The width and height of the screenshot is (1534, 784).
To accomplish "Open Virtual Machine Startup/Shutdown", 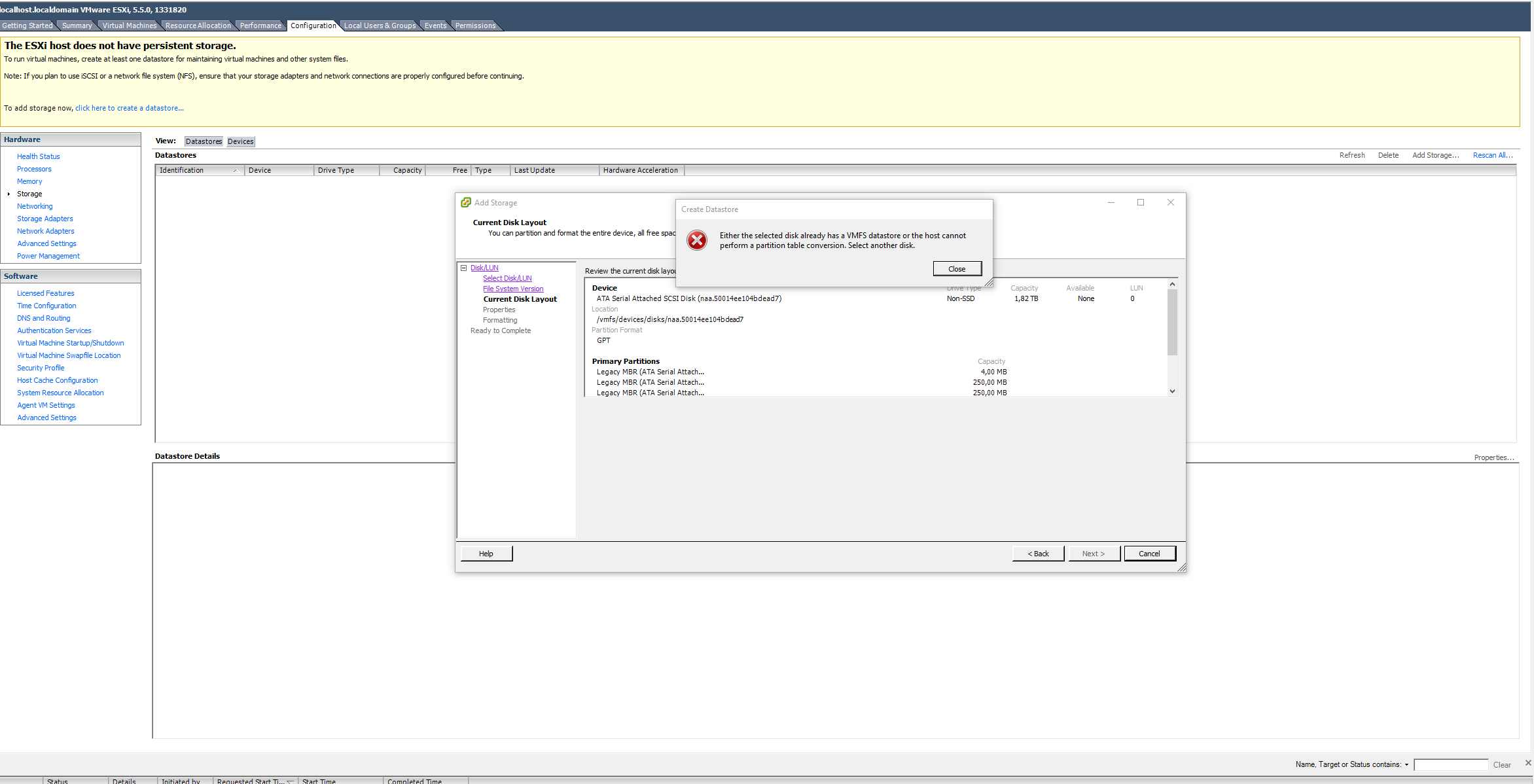I will point(71,343).
